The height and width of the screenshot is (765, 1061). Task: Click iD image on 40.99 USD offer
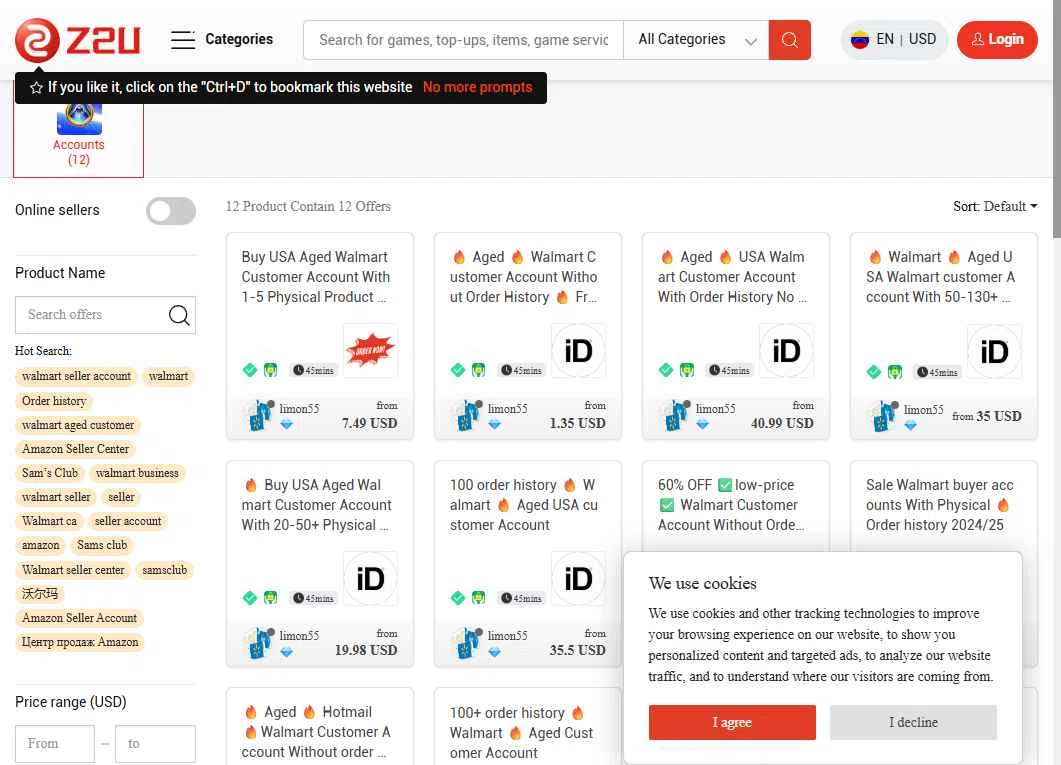pos(786,350)
